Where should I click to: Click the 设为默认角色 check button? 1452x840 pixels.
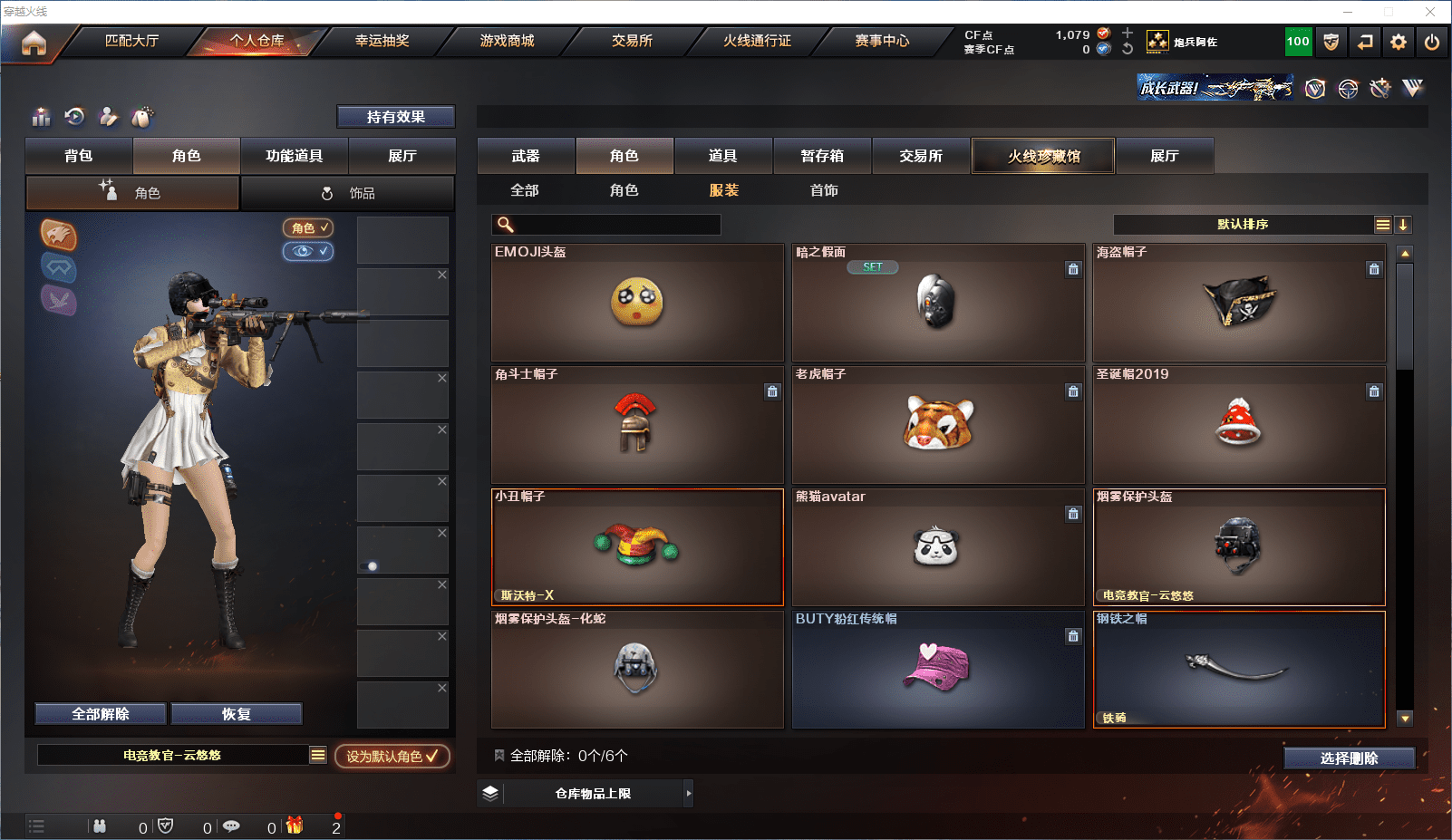(x=392, y=756)
